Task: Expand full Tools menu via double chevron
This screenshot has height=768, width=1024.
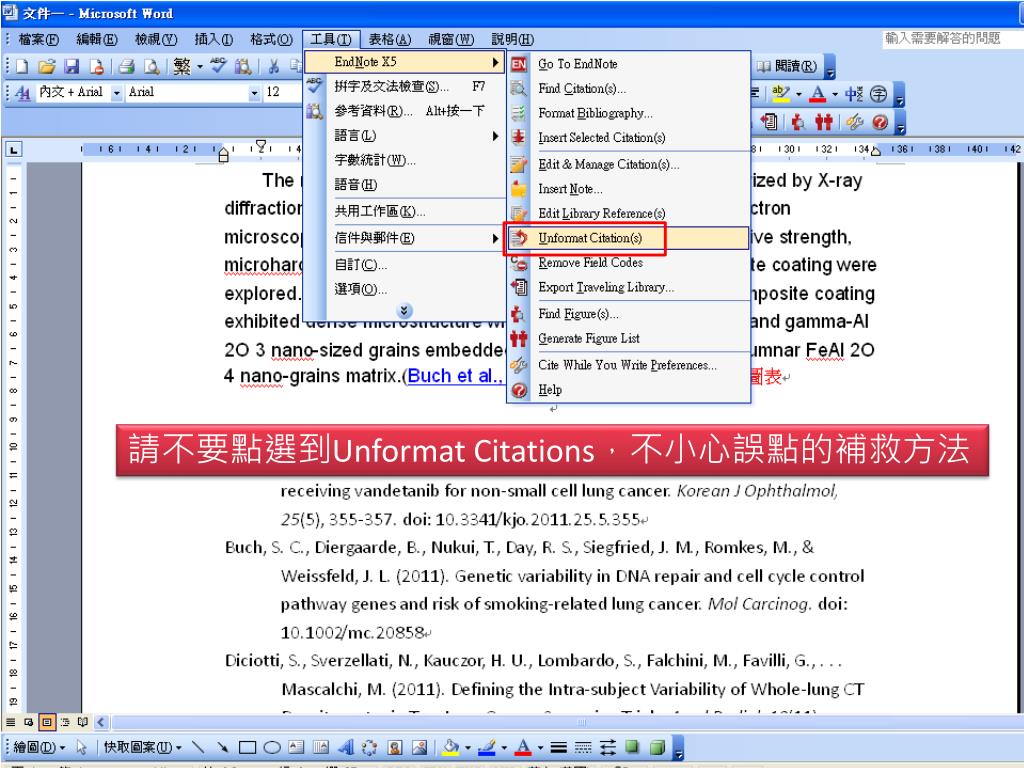Action: 404,311
